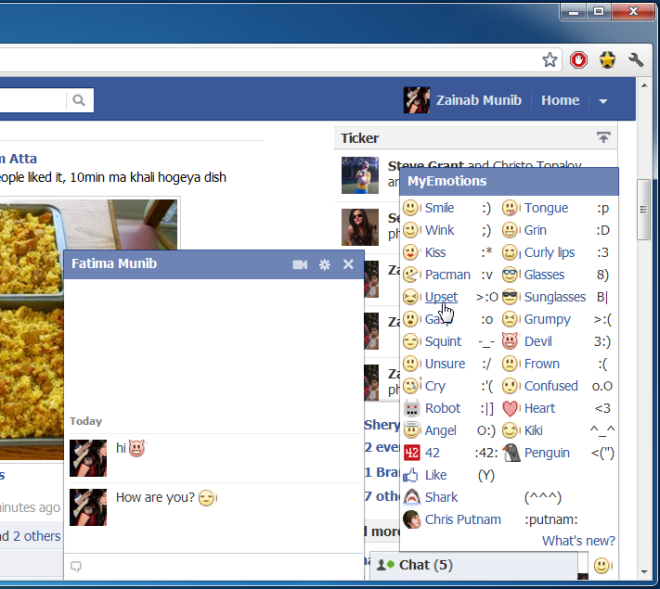Insert the Shark emoticon
This screenshot has width=660, height=589.
441,498
